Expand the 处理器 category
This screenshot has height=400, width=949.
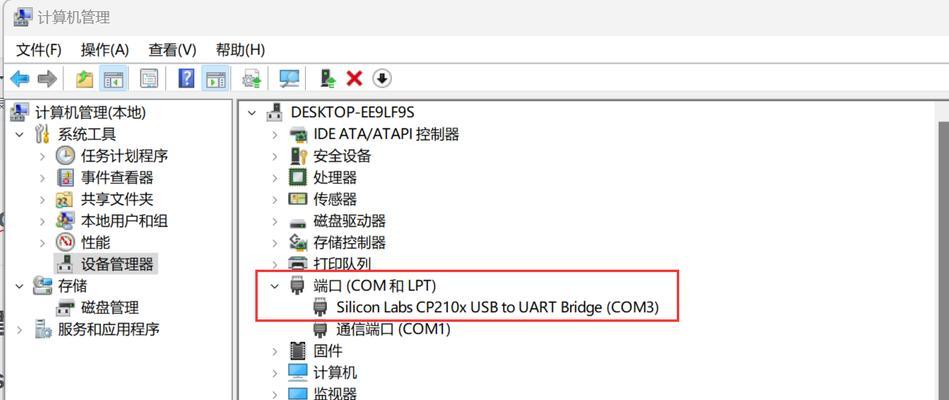pos(275,178)
